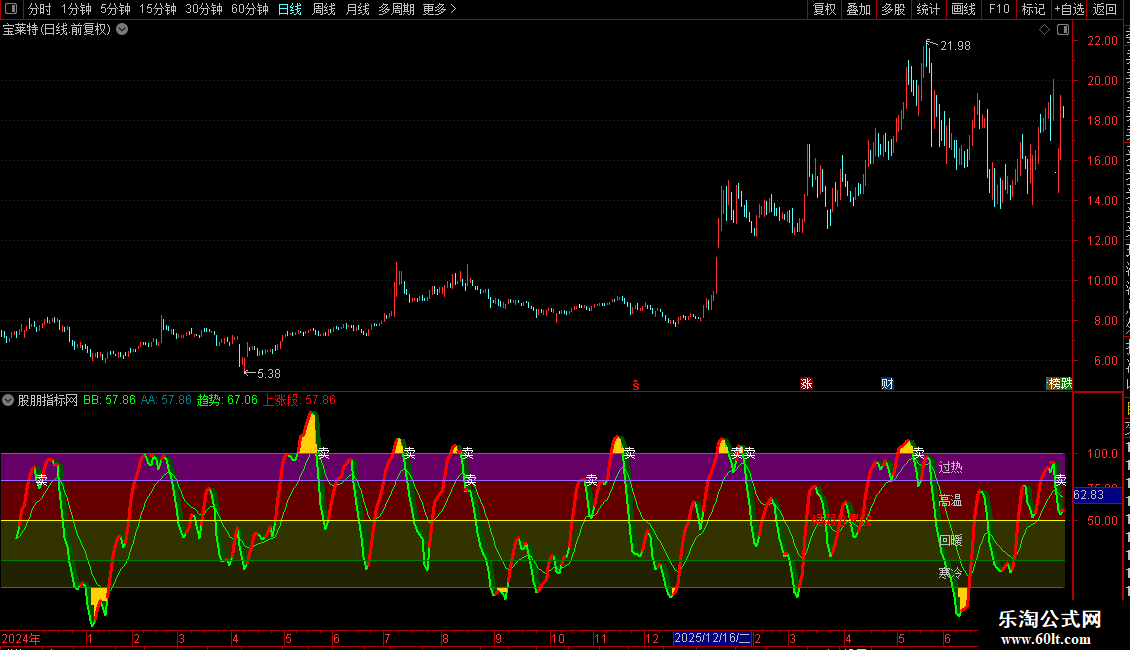Click the 标记 mark button
Image resolution: width=1130 pixels, height=650 pixels.
(x=1033, y=9)
